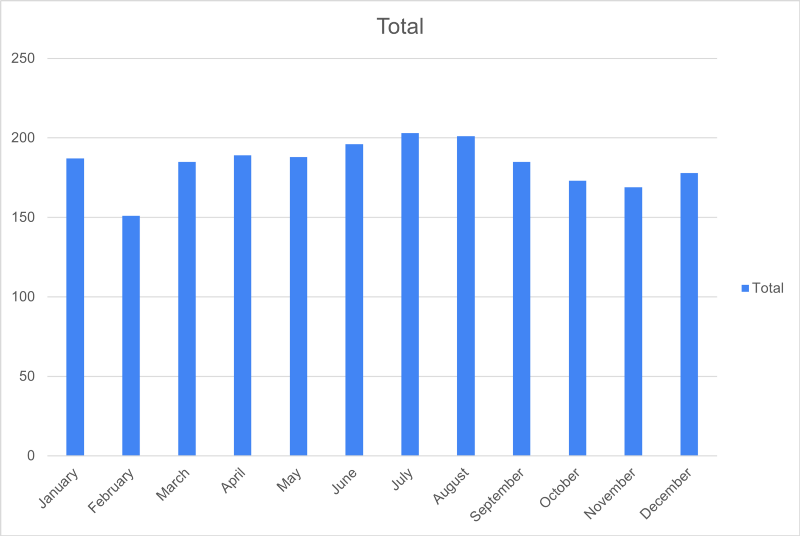Viewport: 800px width, 536px height.
Task: Click the 250 value on vertical axis
Action: pos(24,58)
